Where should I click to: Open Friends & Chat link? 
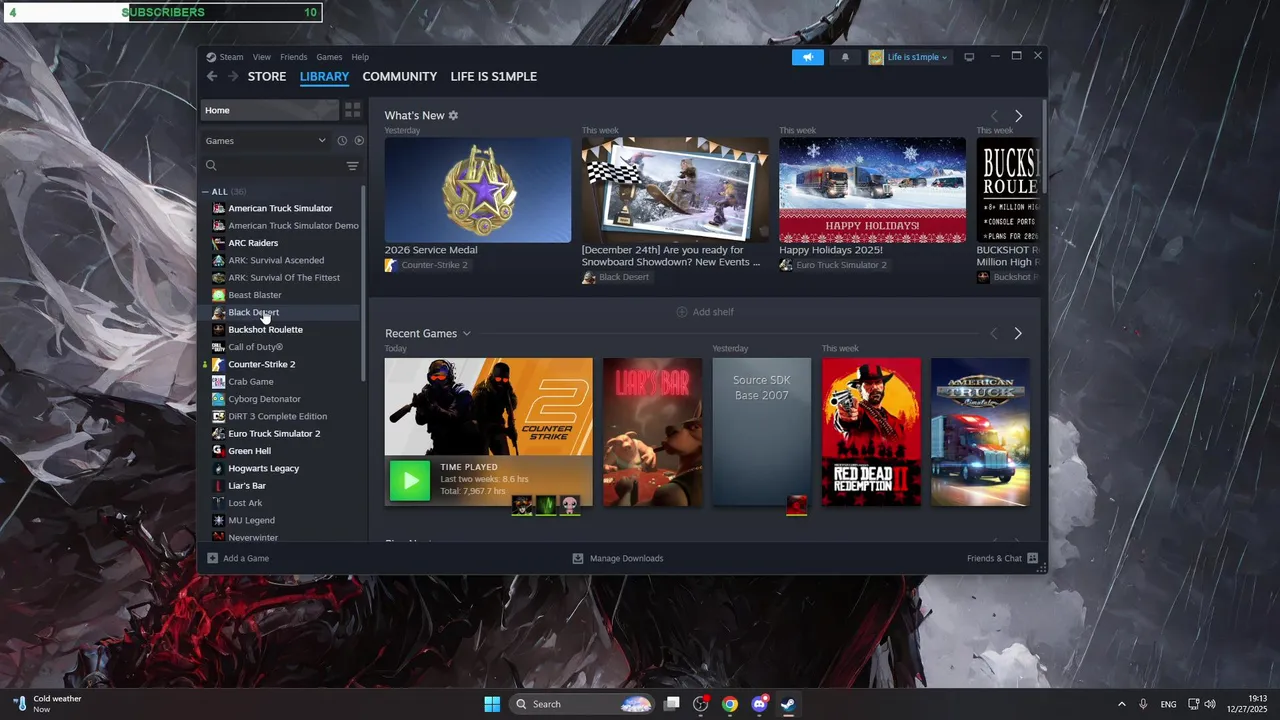[x=994, y=558]
